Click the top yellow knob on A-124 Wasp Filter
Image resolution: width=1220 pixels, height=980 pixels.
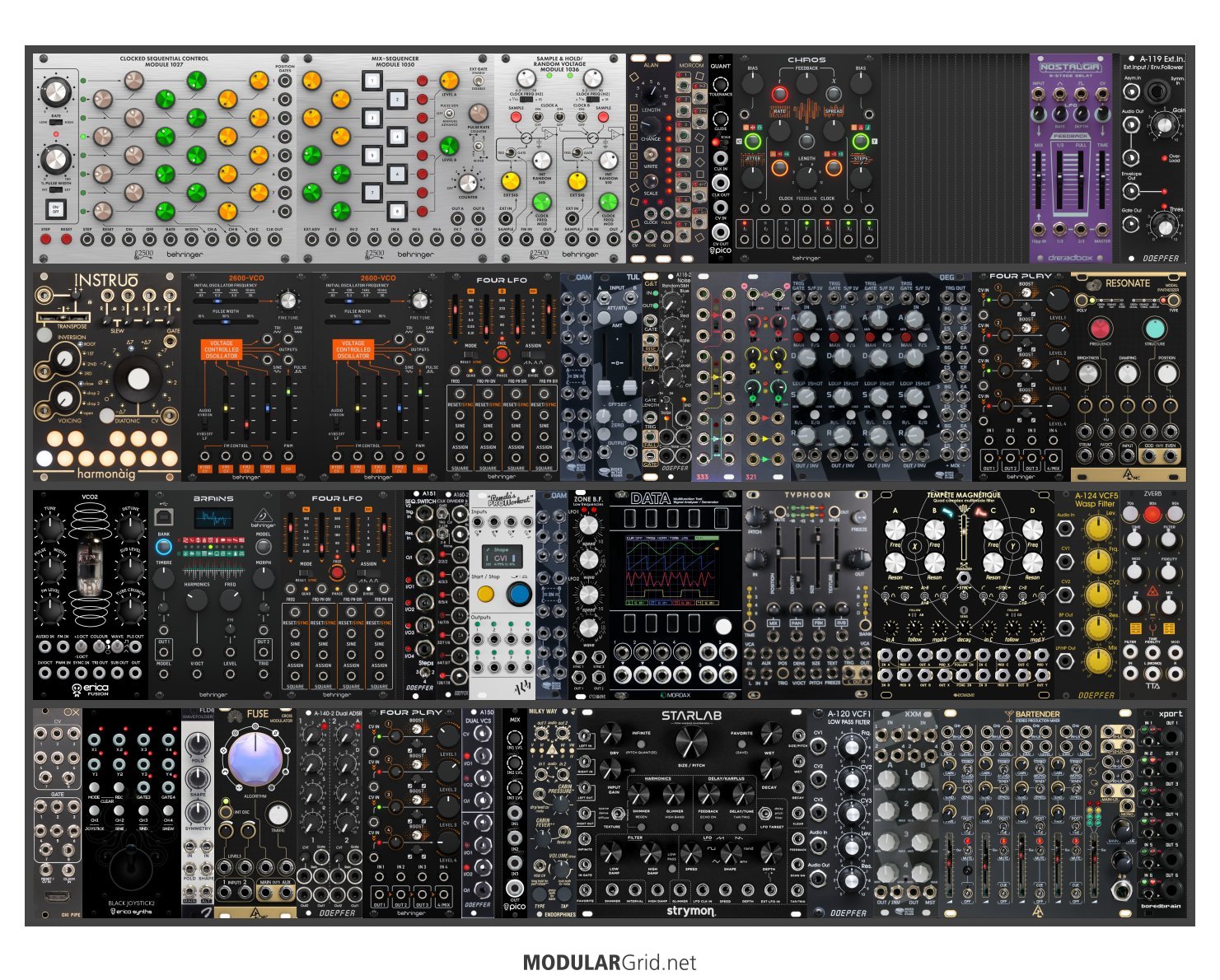[x=1097, y=528]
